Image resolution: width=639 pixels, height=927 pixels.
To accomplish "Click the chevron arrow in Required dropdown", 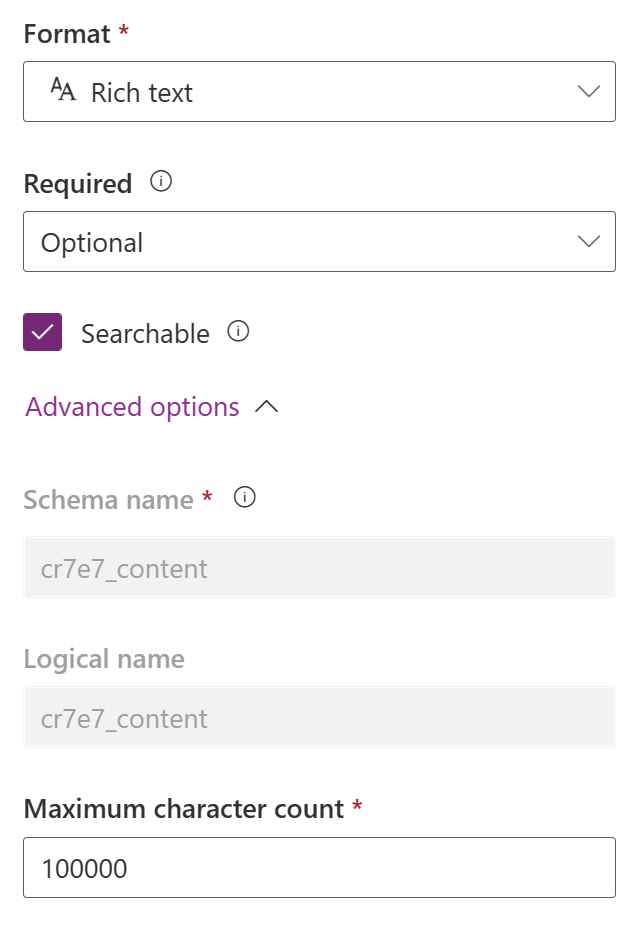I will tap(589, 242).
